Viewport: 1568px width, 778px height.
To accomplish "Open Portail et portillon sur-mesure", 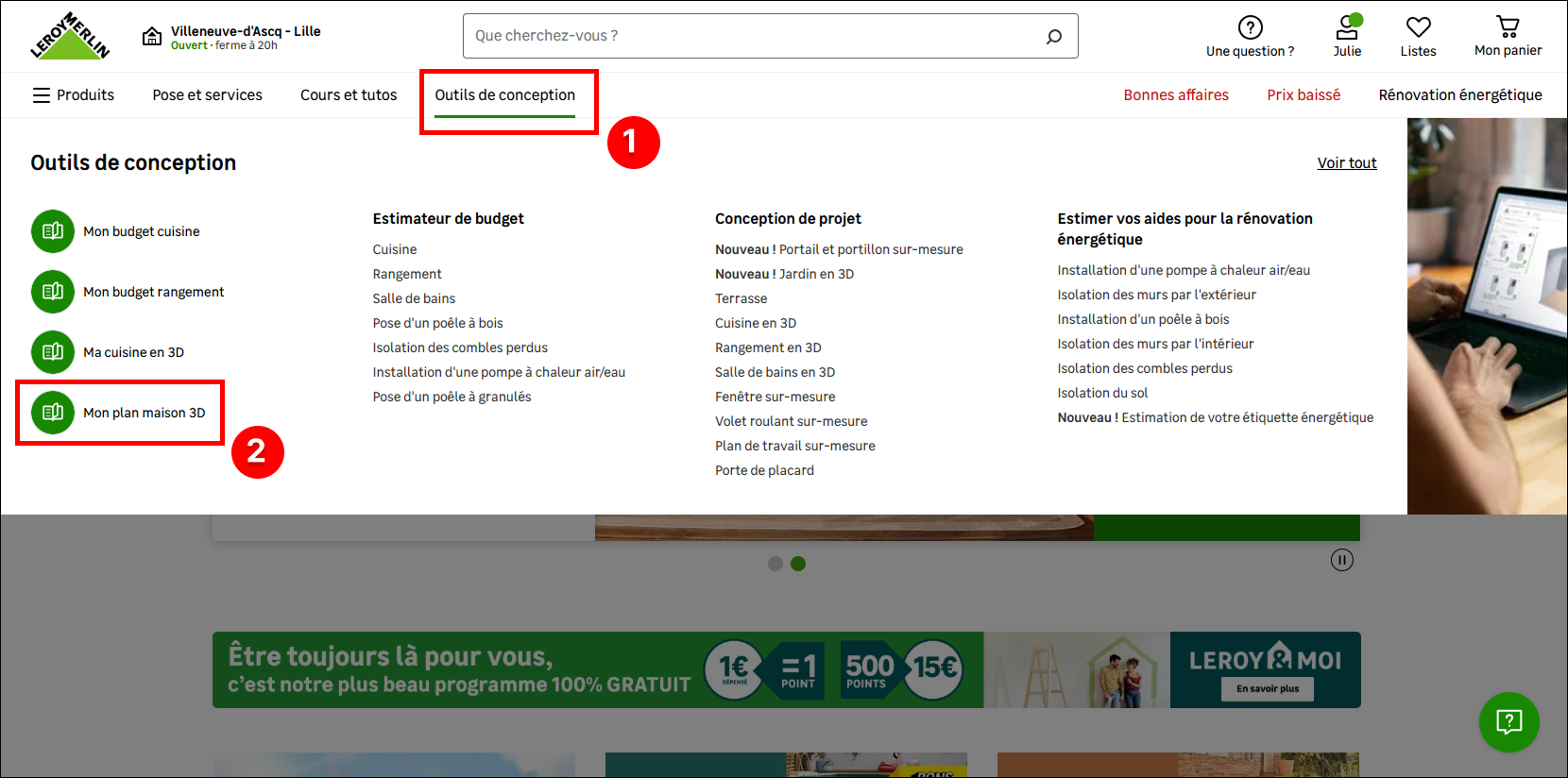I will pyautogui.click(x=839, y=249).
